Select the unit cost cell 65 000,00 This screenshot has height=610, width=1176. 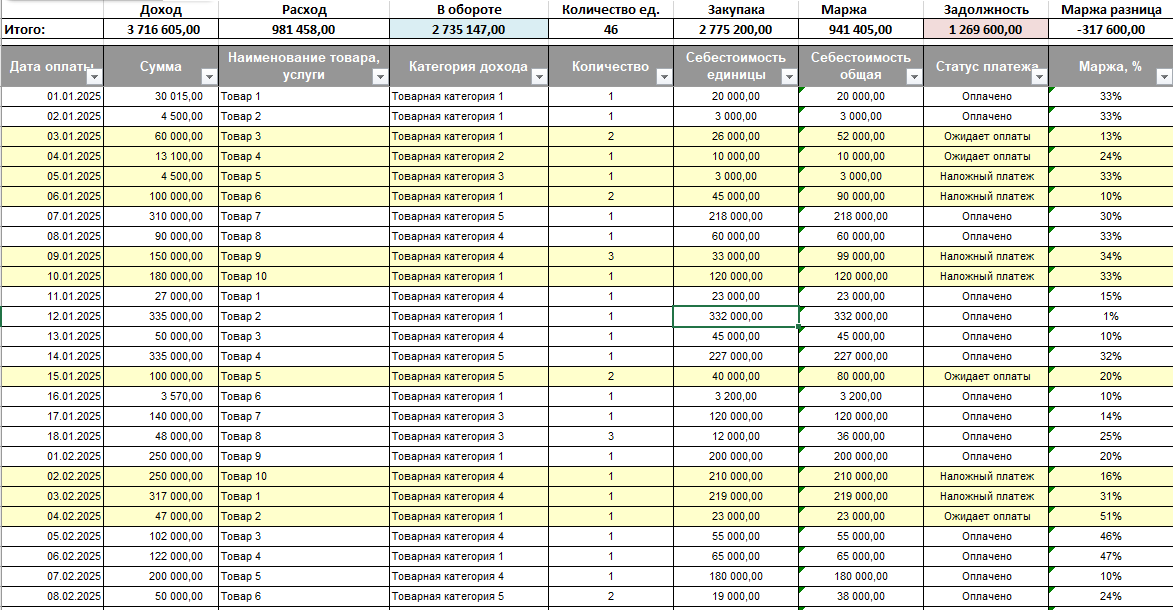736,557
